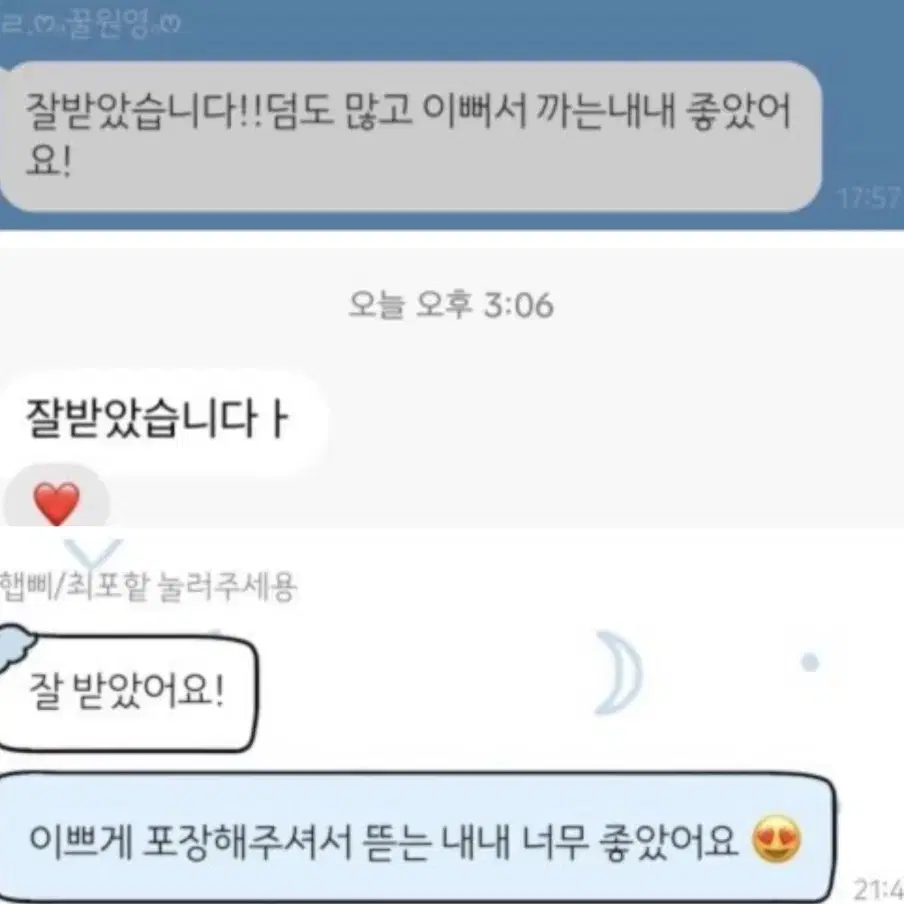
Task: Click the heart-eyes emoji in the blue bubble
Action: tap(776, 839)
